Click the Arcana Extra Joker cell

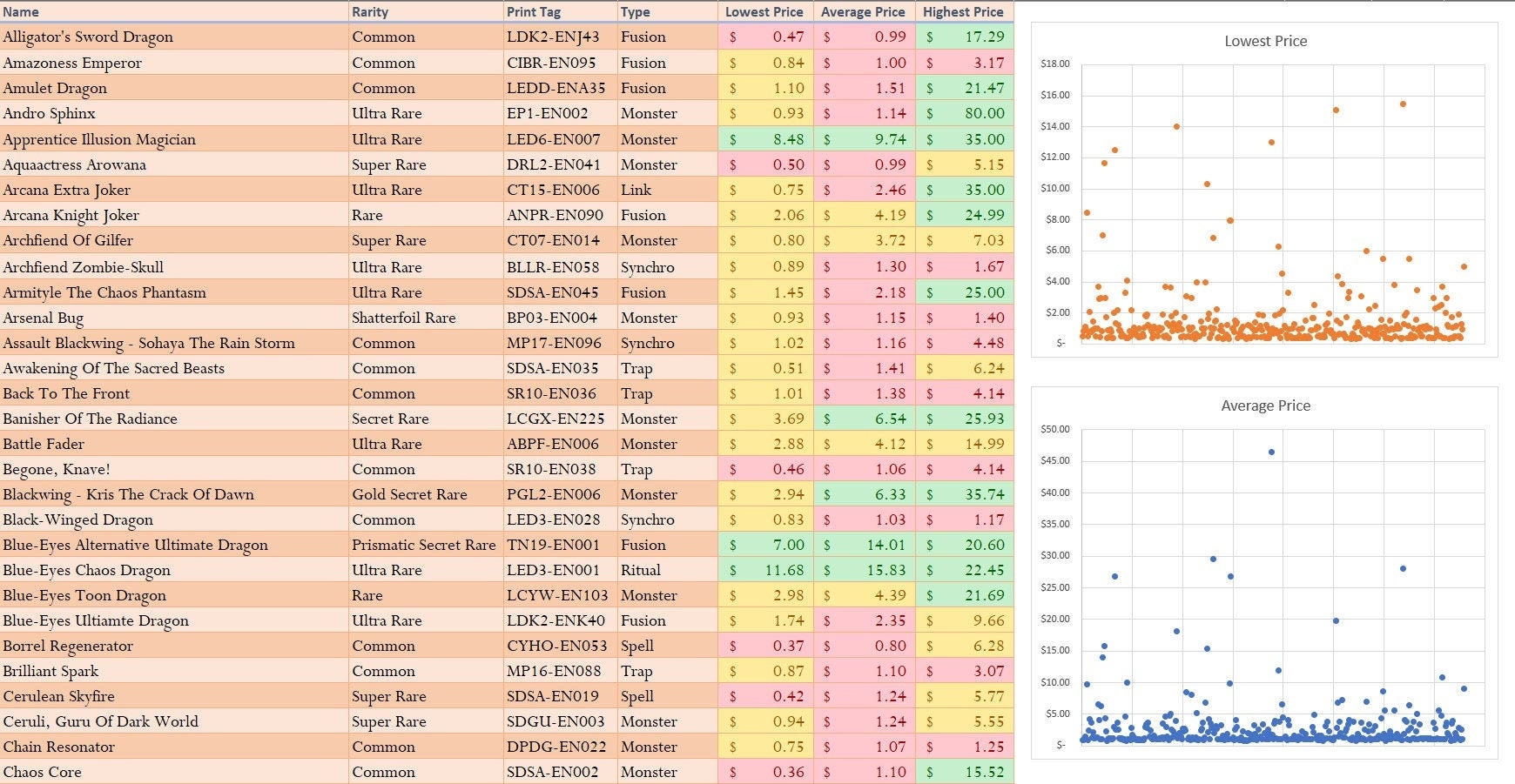174,190
